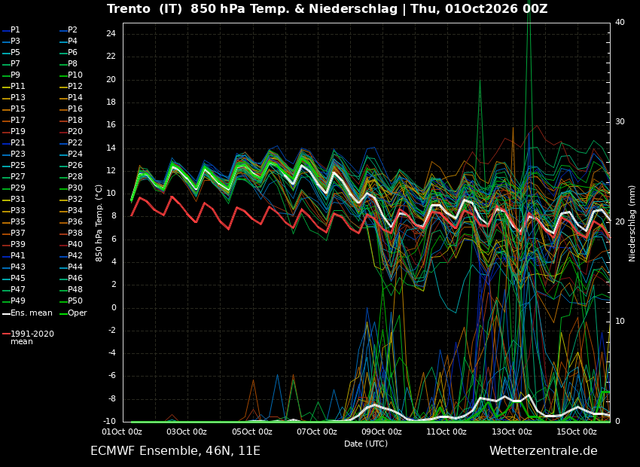Click legend entry "P49"
640x467 pixels.
[x=13, y=301]
